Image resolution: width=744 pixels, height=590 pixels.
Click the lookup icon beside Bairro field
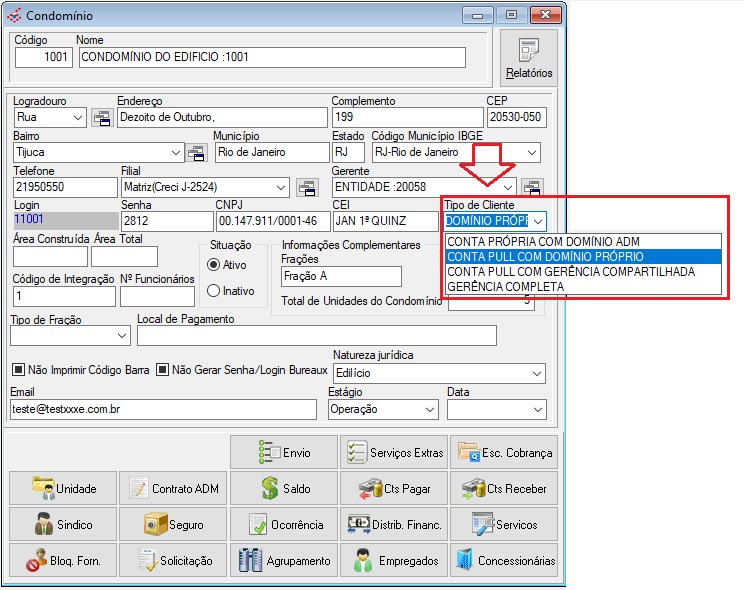point(196,153)
